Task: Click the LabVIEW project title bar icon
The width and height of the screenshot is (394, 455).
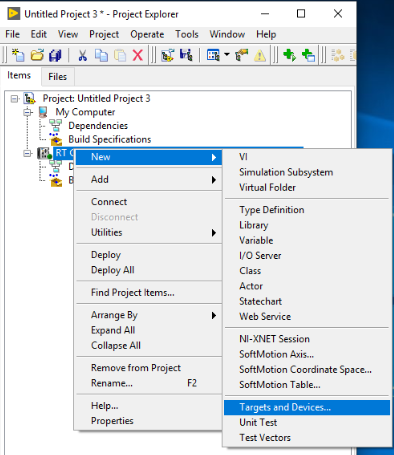Action: (x=13, y=14)
